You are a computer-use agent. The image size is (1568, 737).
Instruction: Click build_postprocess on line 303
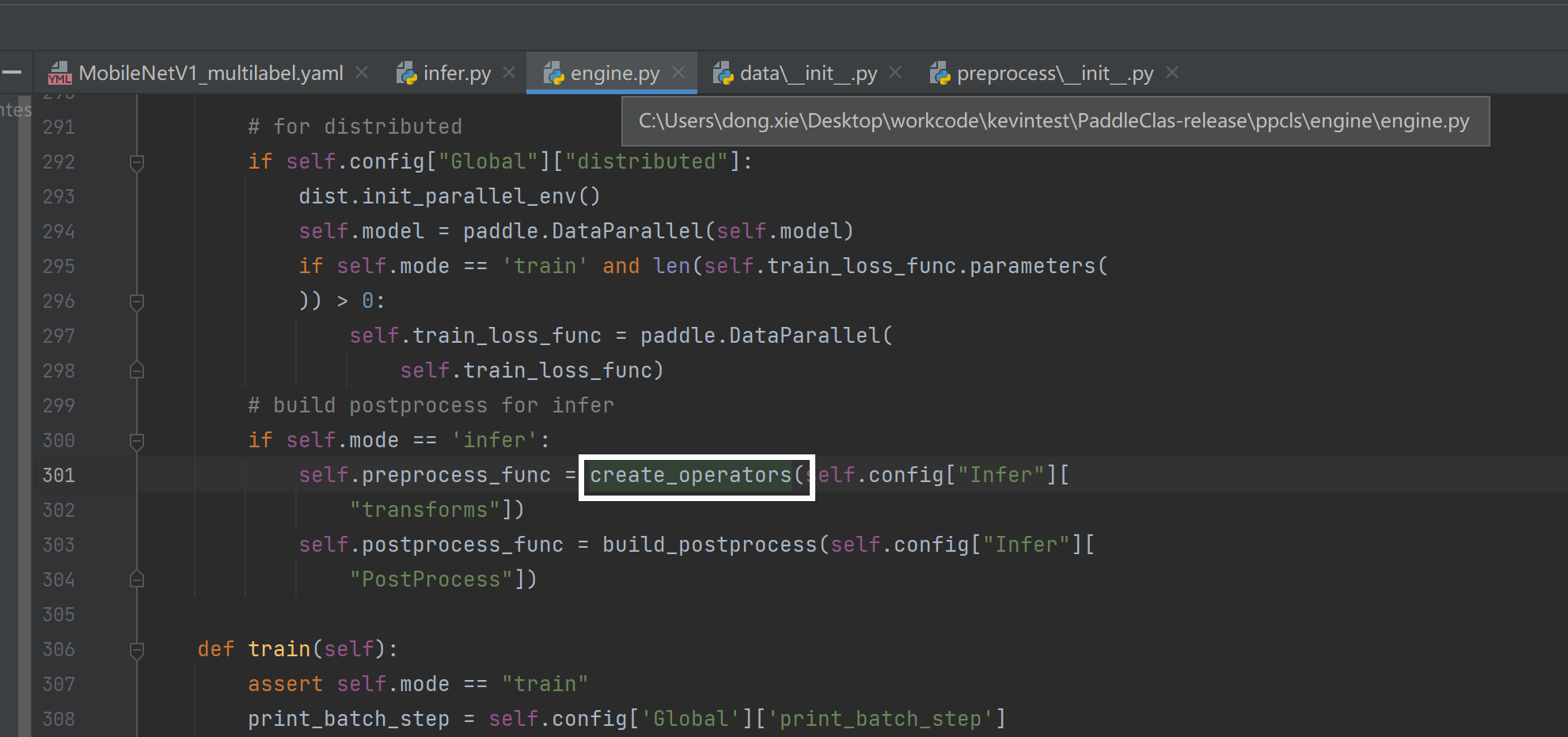coord(710,545)
